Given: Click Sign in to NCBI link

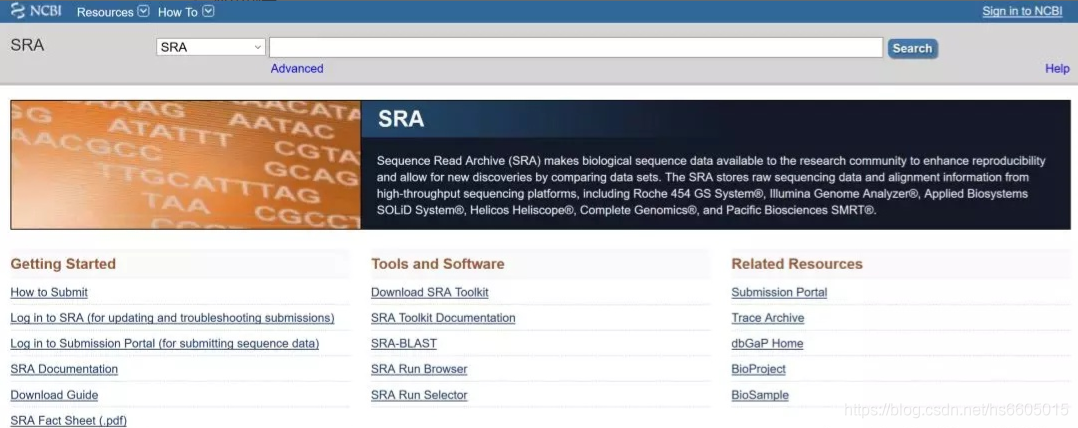Looking at the screenshot, I should coord(1022,11).
